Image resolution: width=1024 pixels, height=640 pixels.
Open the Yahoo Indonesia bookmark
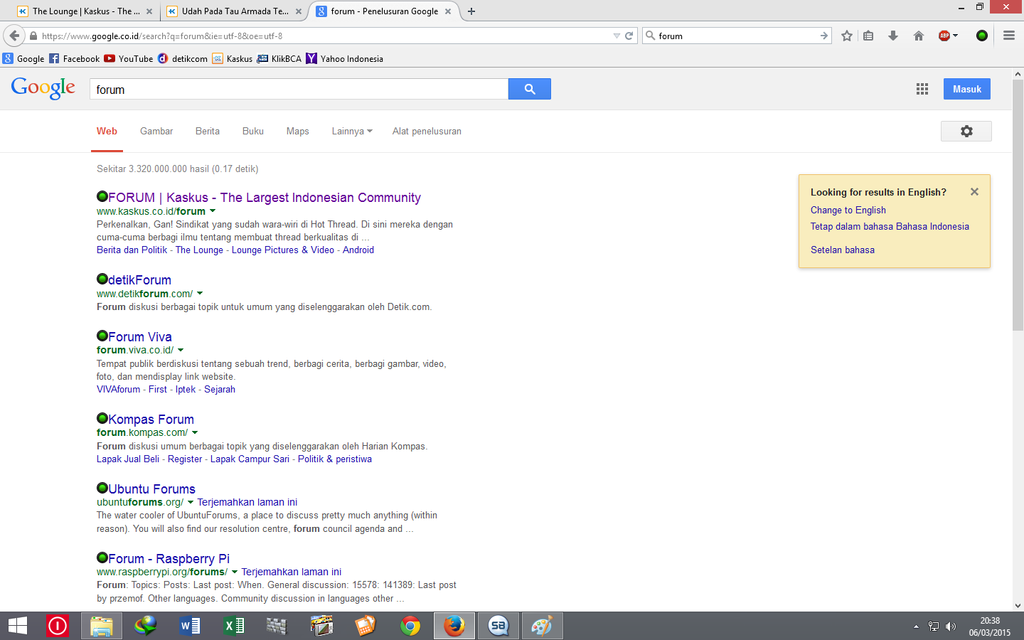(344, 59)
